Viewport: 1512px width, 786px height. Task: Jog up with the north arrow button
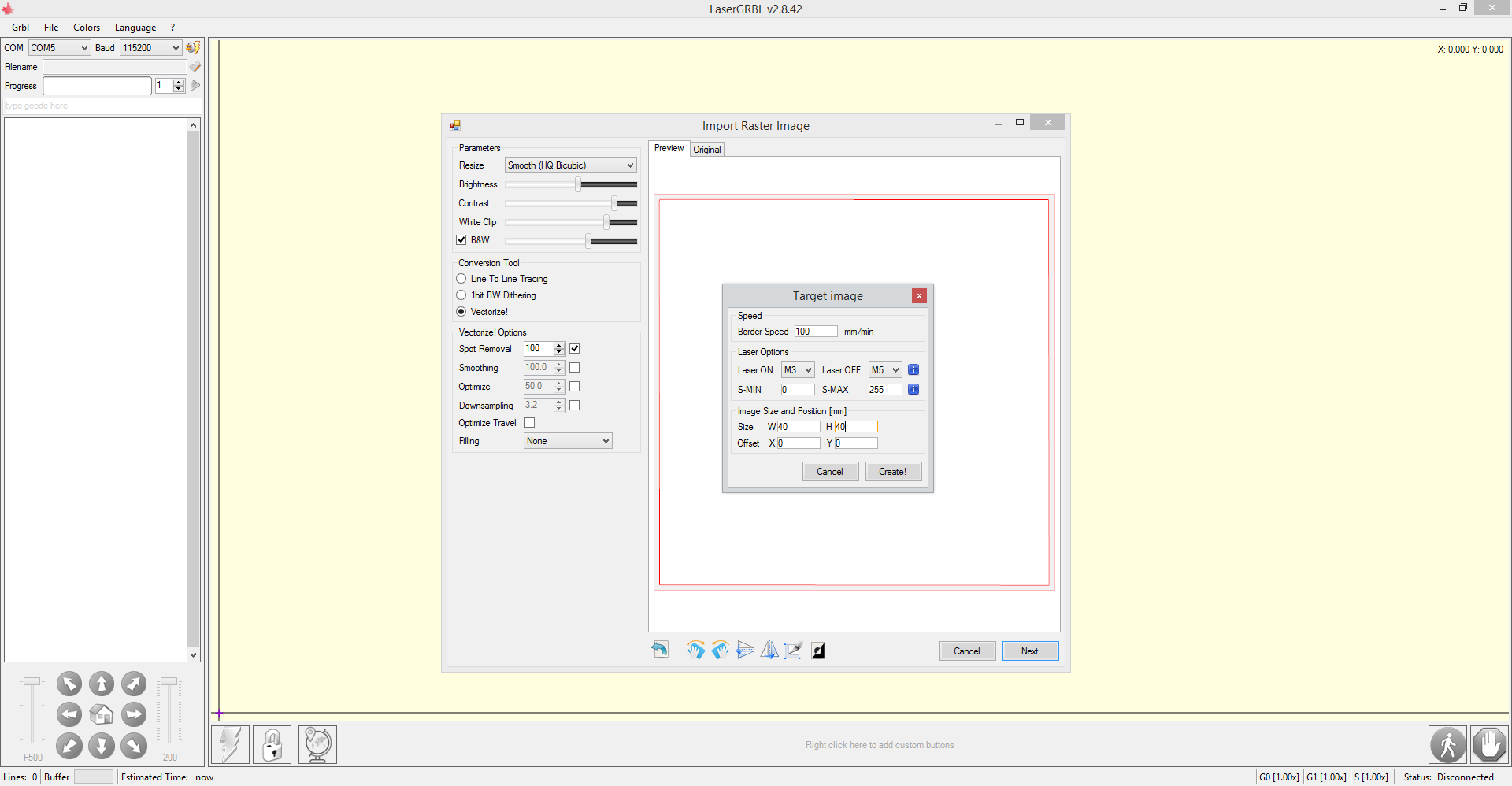click(102, 684)
